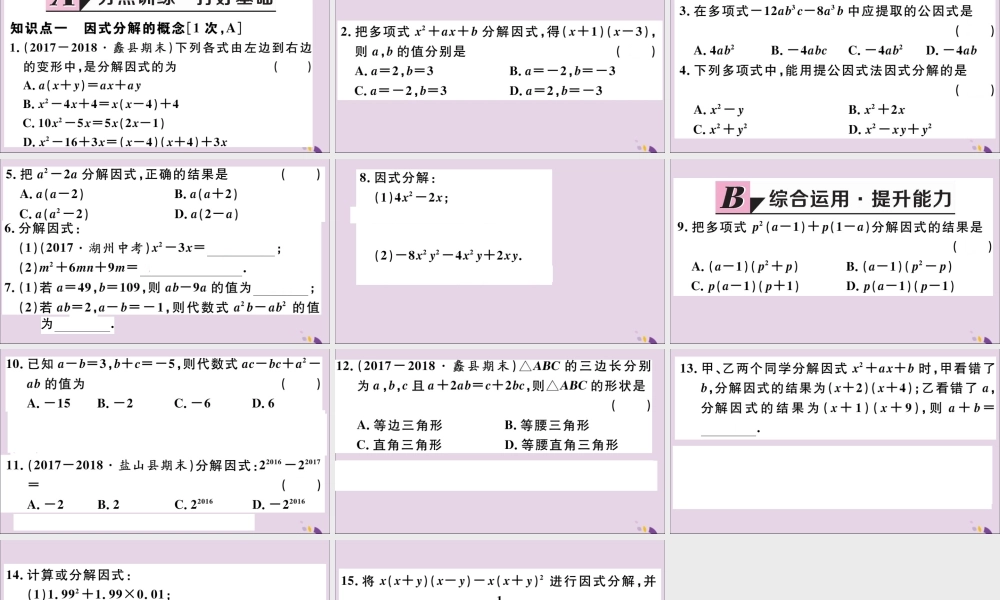
Task: Click the text (1)4x²−2x in question 8
Action: [x=411, y=198]
